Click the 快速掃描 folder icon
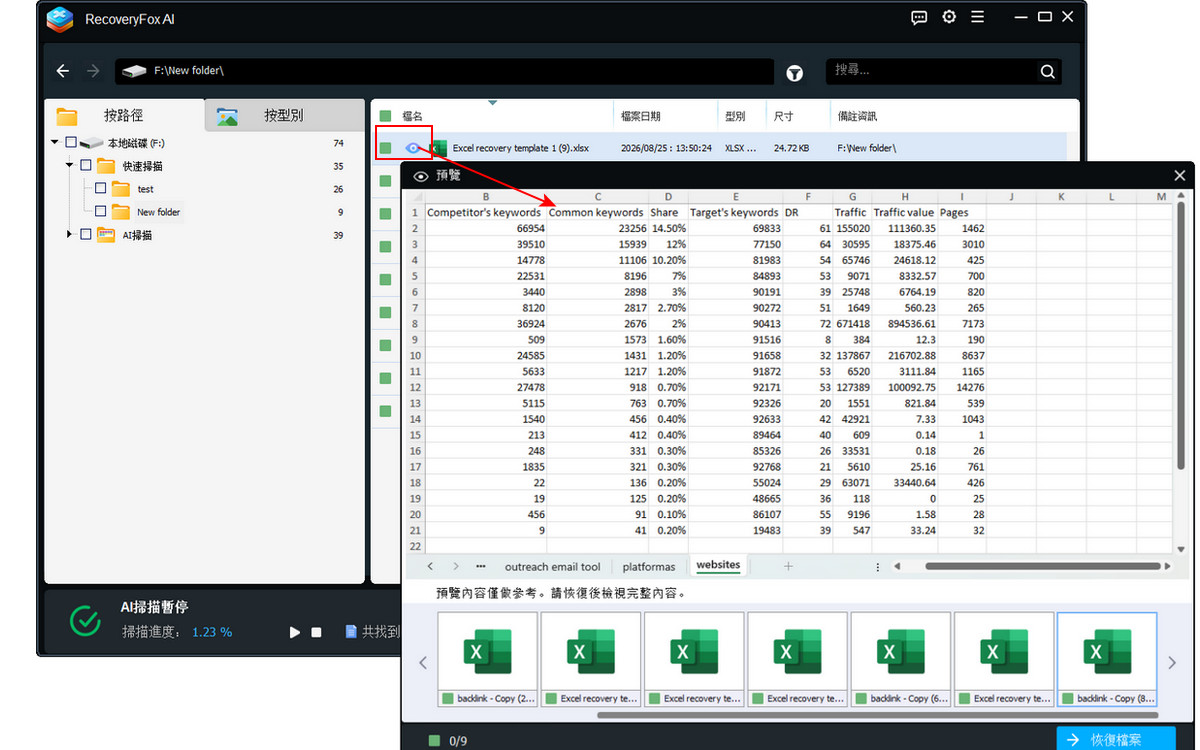 [106, 166]
